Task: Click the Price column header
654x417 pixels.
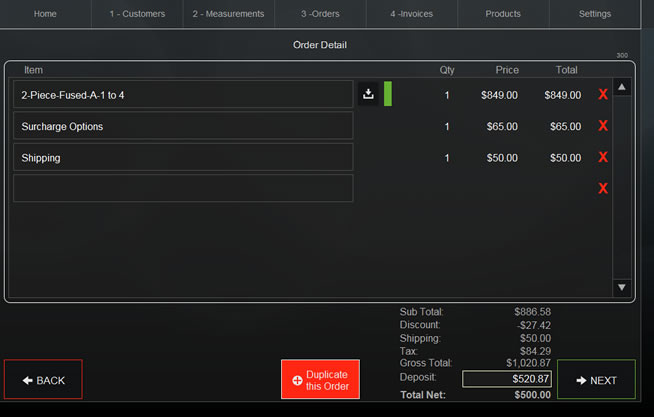Action: [x=507, y=70]
